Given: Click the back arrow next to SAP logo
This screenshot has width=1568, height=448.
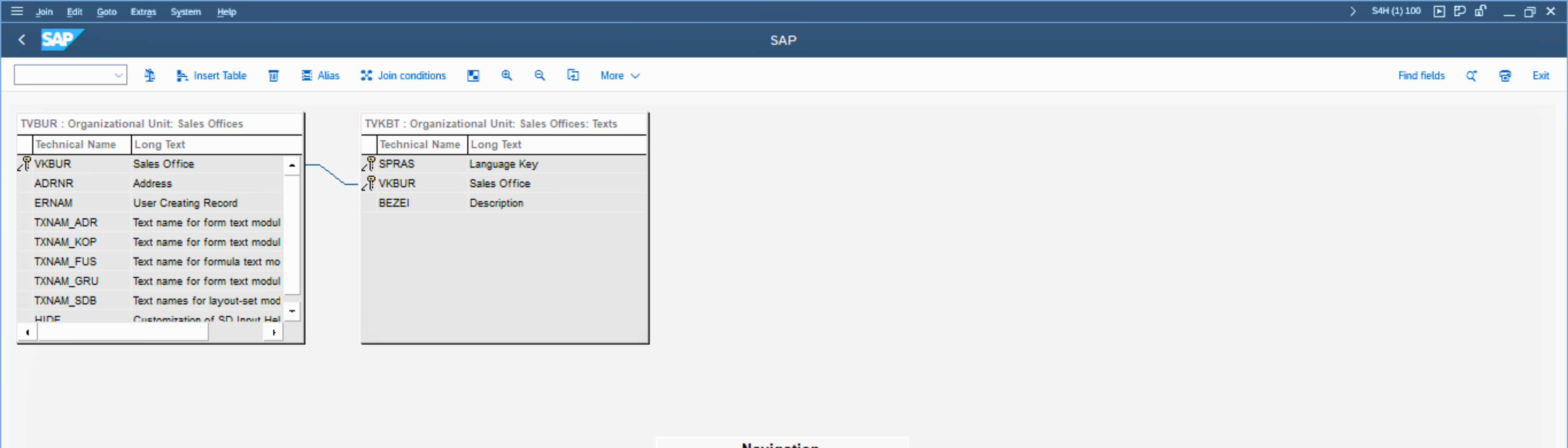Looking at the screenshot, I should (22, 40).
